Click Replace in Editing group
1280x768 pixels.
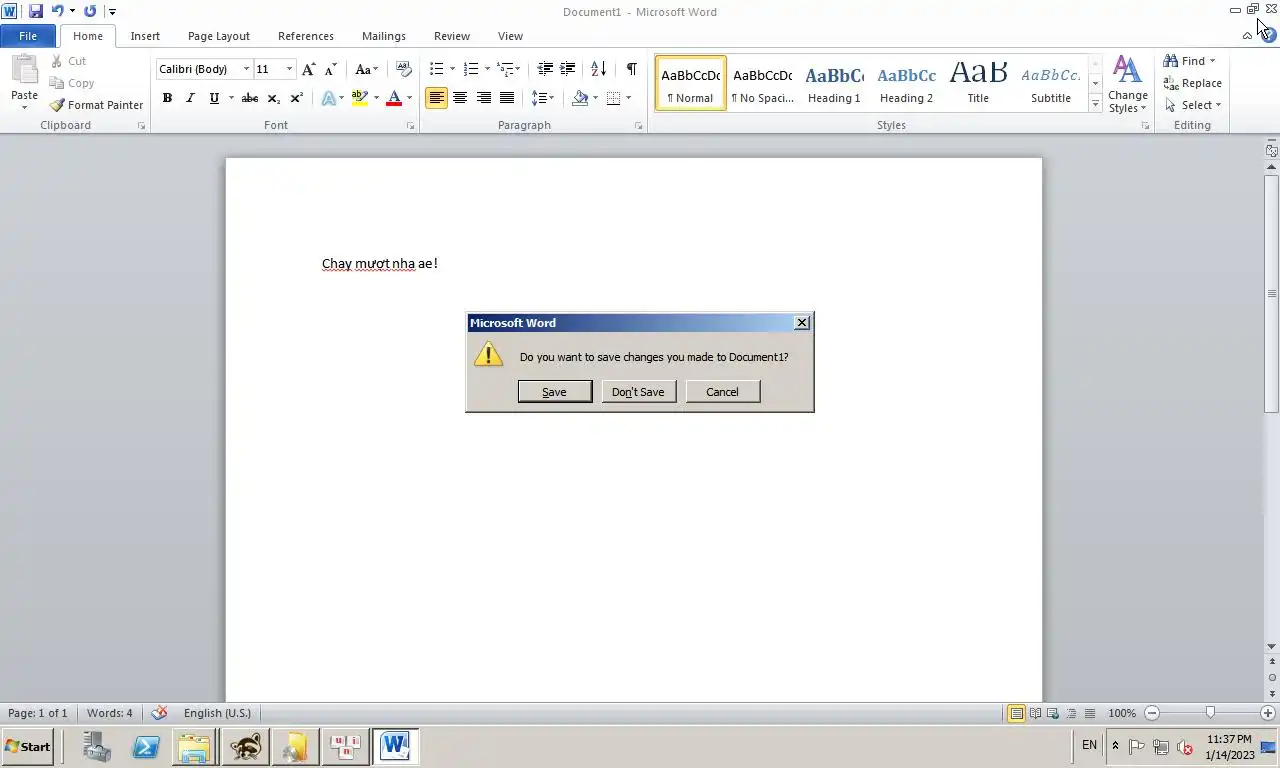tap(1193, 83)
